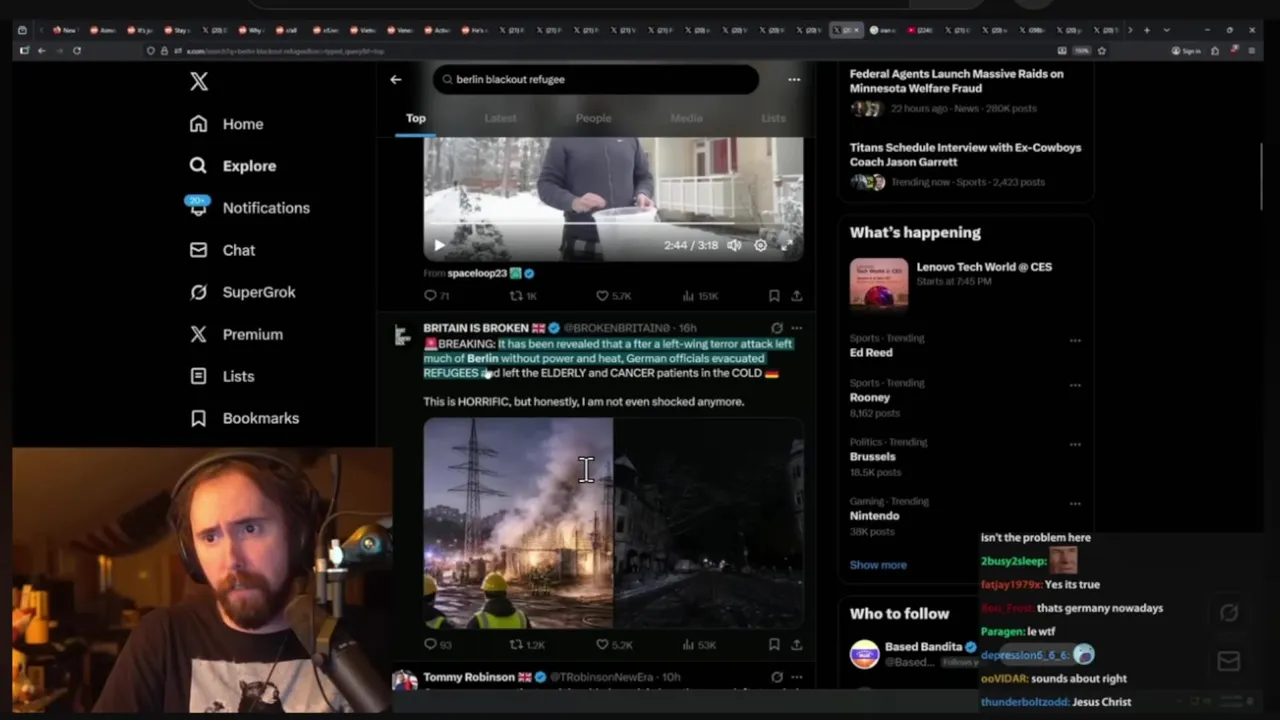Switch to the Lists search tab
The image size is (1280, 720).
coord(773,118)
